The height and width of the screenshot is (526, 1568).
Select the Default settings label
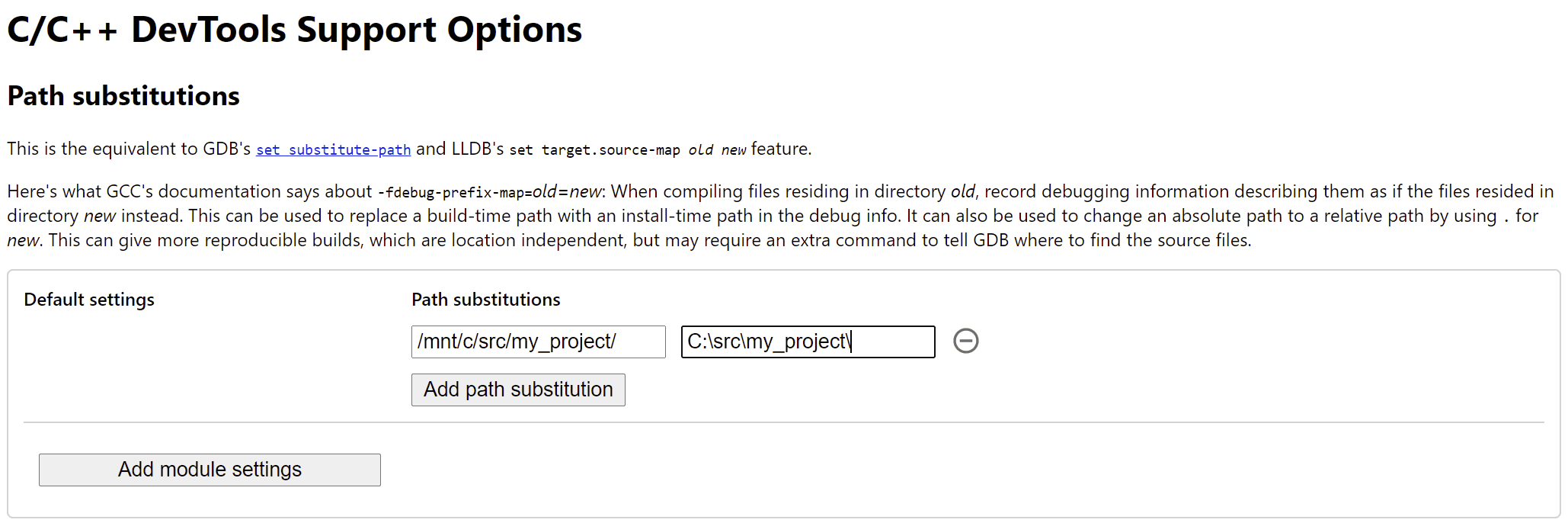tap(88, 300)
